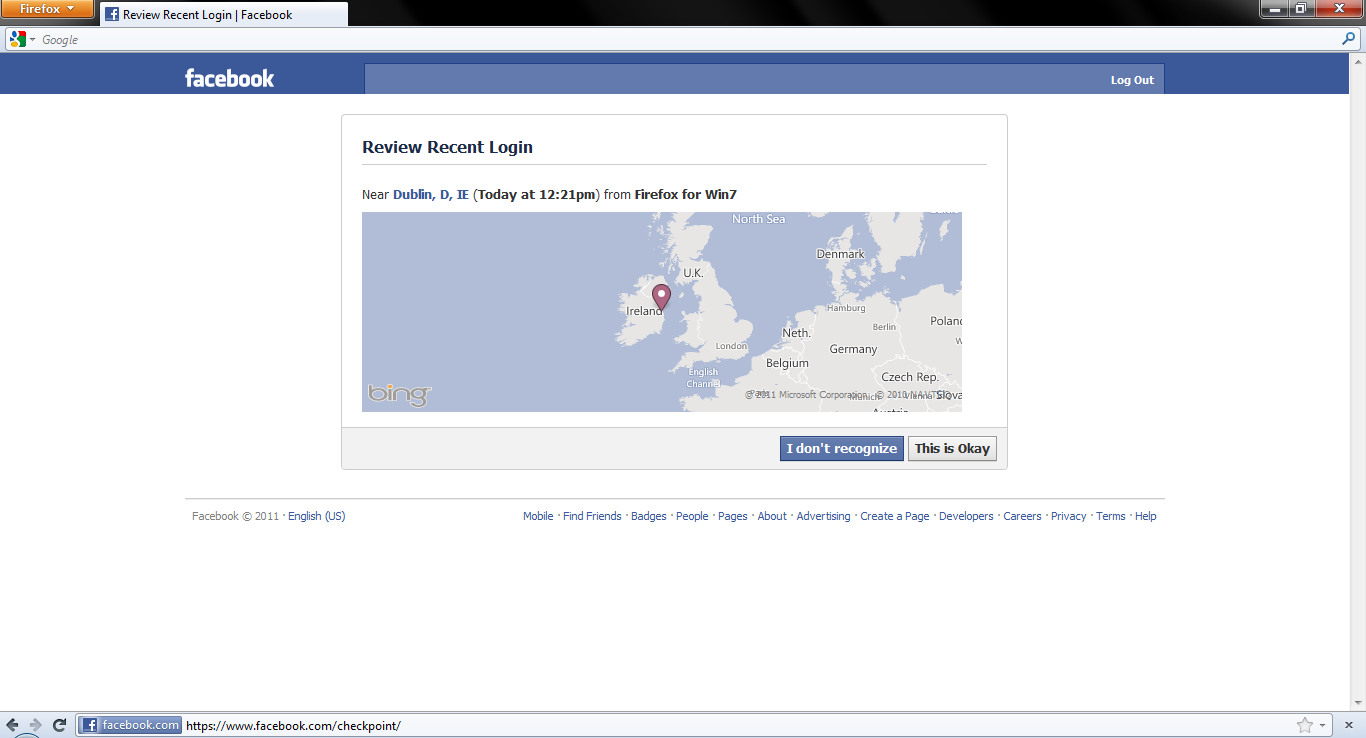Viewport: 1366px width, 738px height.
Task: Click the red map pin on Dublin
Action: (x=661, y=297)
